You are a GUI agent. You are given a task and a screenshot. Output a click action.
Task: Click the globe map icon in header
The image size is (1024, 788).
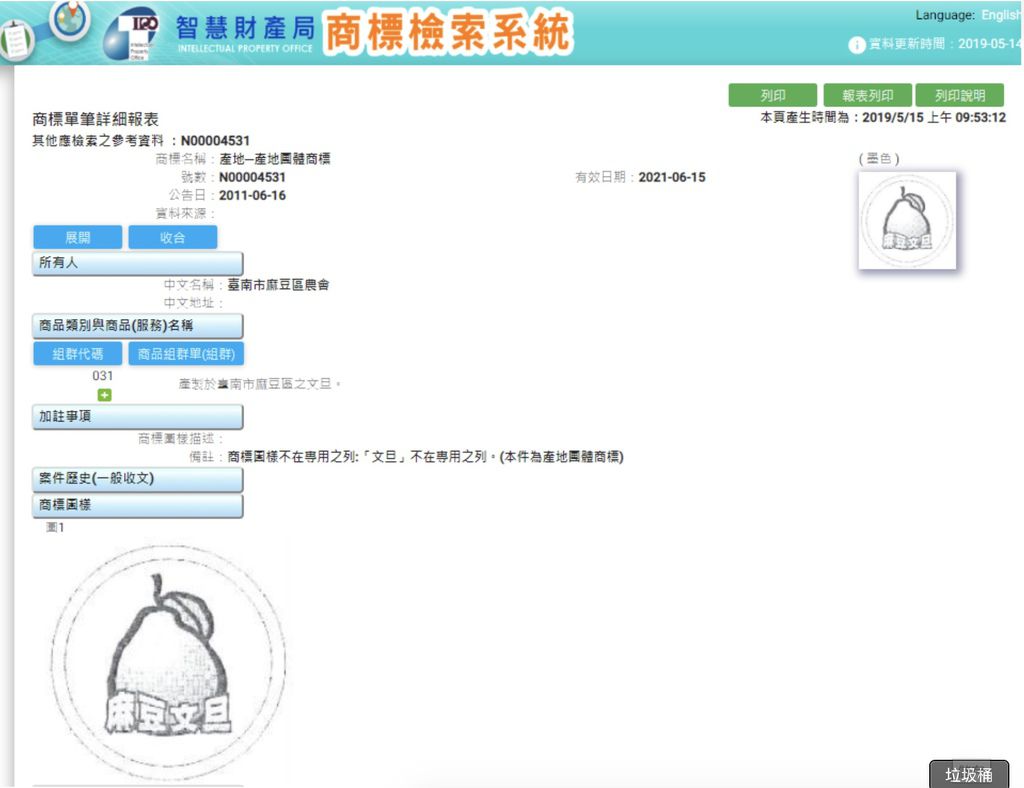[71, 19]
